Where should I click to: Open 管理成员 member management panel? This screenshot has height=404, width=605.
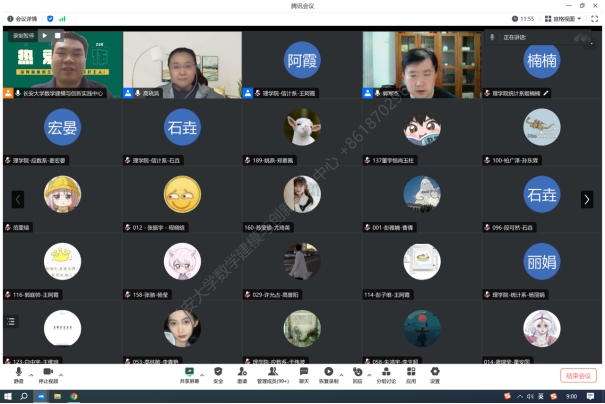(272, 374)
